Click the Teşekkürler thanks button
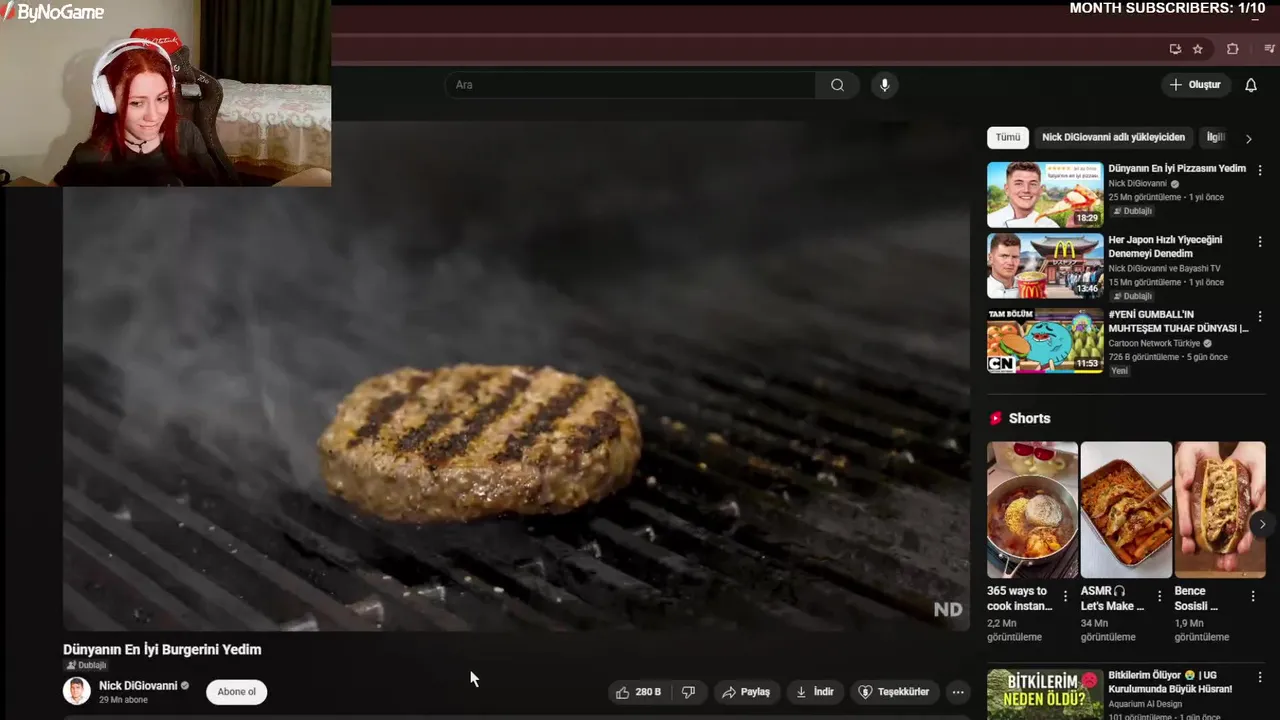 tap(894, 692)
